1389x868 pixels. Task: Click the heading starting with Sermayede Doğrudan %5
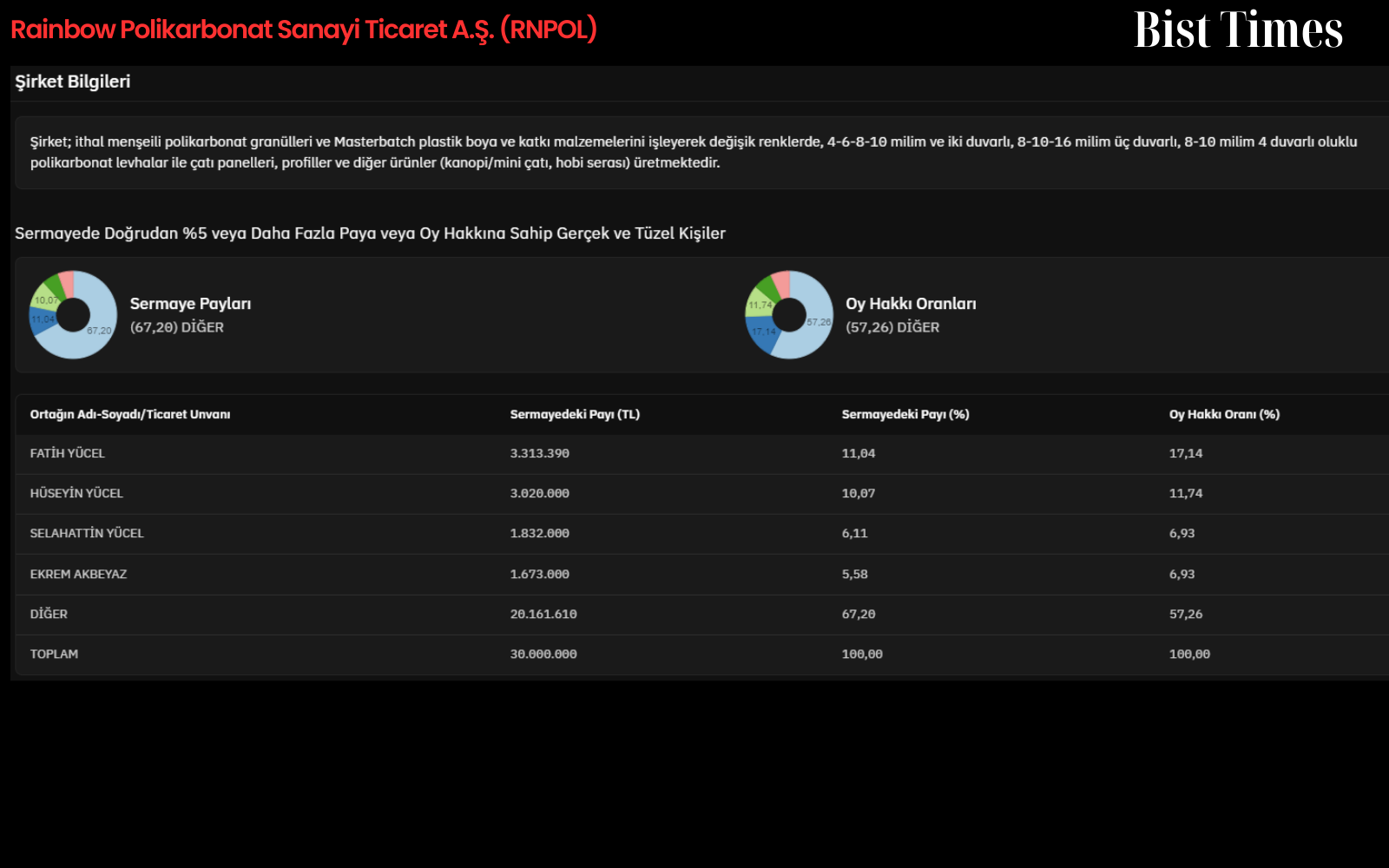pos(370,233)
